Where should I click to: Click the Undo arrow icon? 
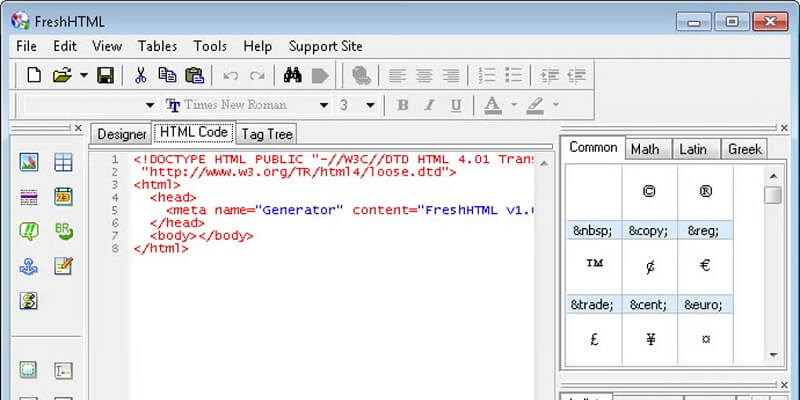click(x=231, y=76)
